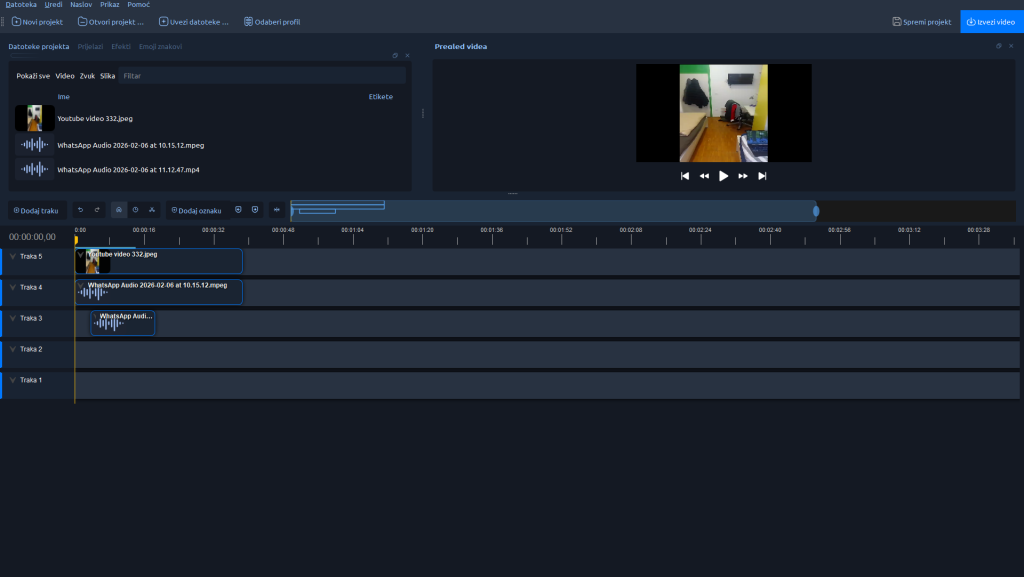Open the Datoteka menu
Screen dimensions: 1024x577
tap(21, 5)
